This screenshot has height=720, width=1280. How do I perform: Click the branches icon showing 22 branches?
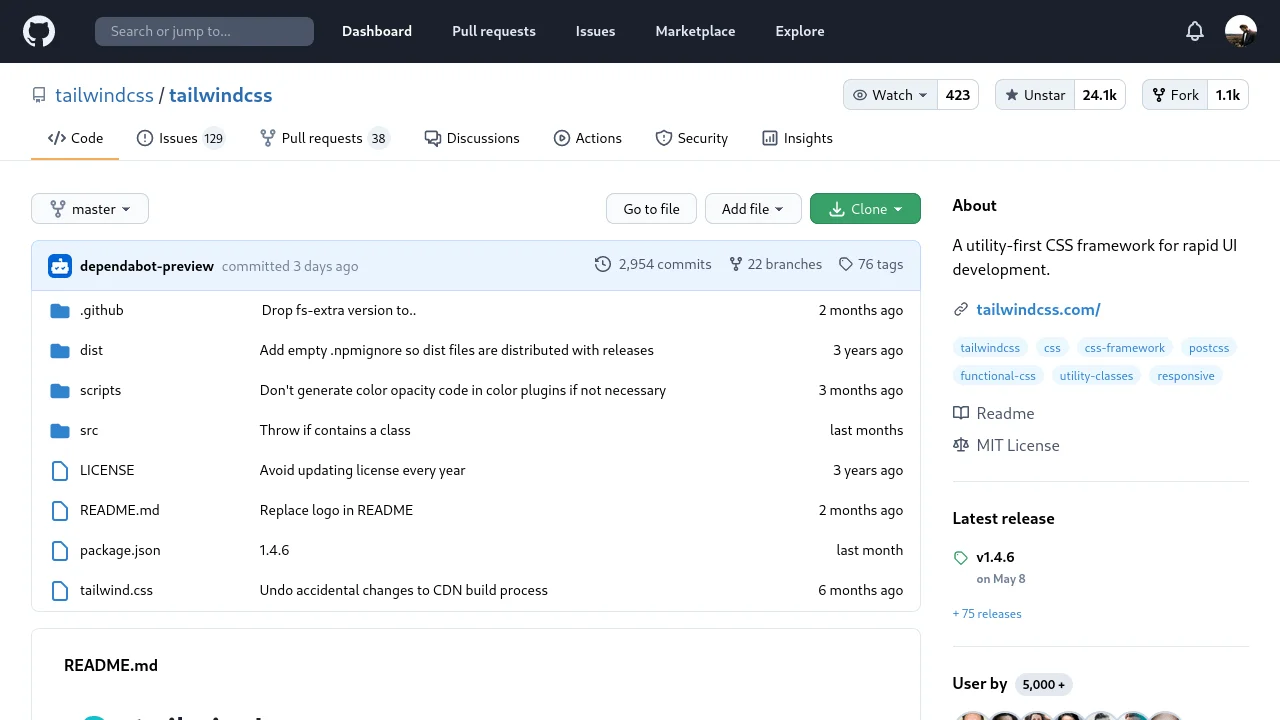coord(737,264)
